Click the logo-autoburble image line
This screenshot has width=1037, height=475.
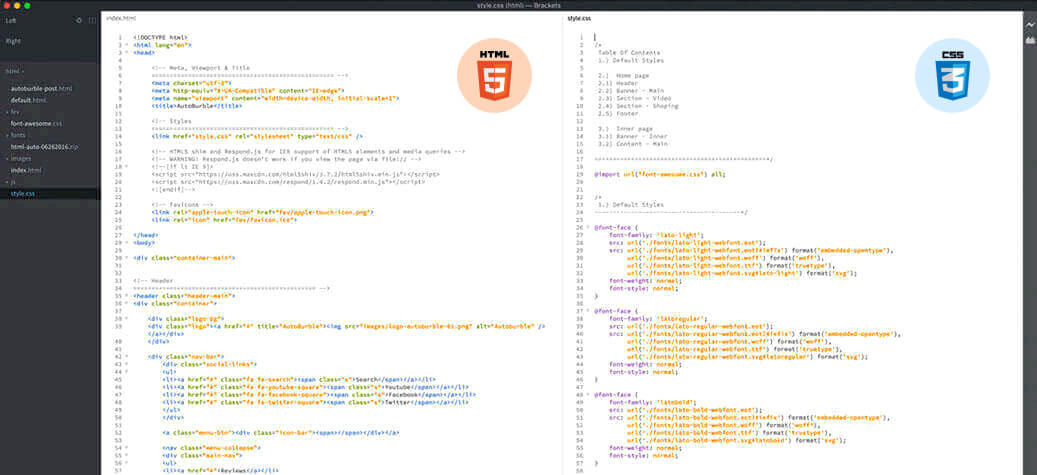point(347,326)
